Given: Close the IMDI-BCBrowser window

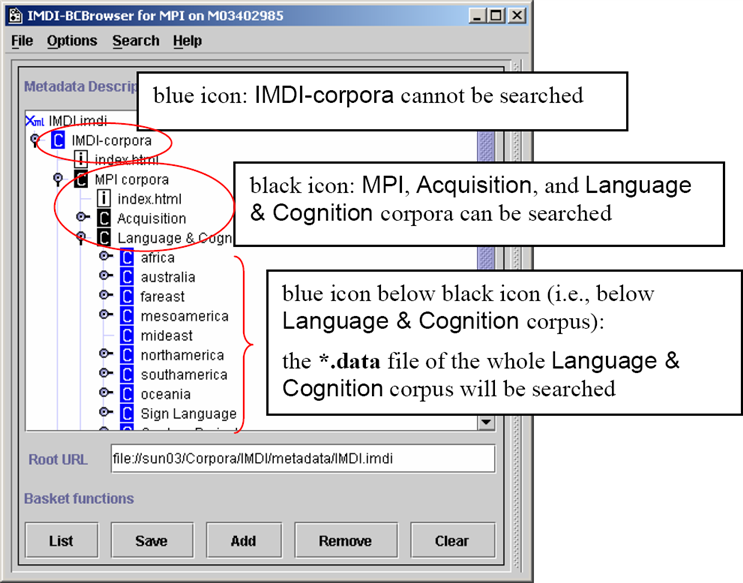Looking at the screenshot, I should click(x=517, y=16).
